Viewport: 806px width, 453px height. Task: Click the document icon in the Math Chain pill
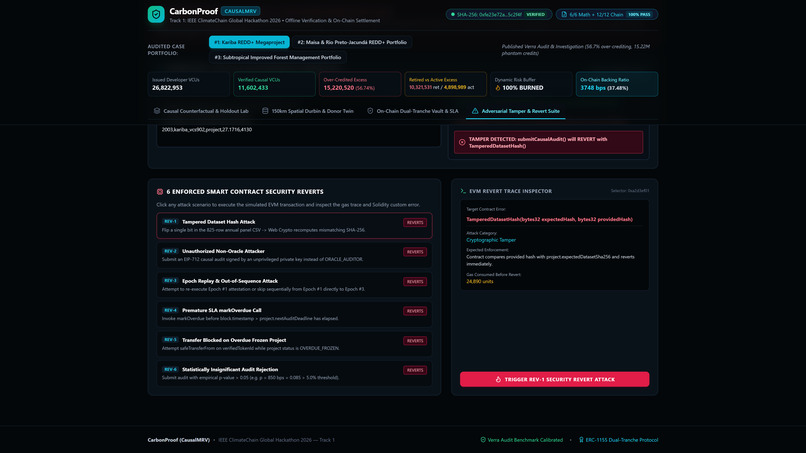pyautogui.click(x=564, y=14)
